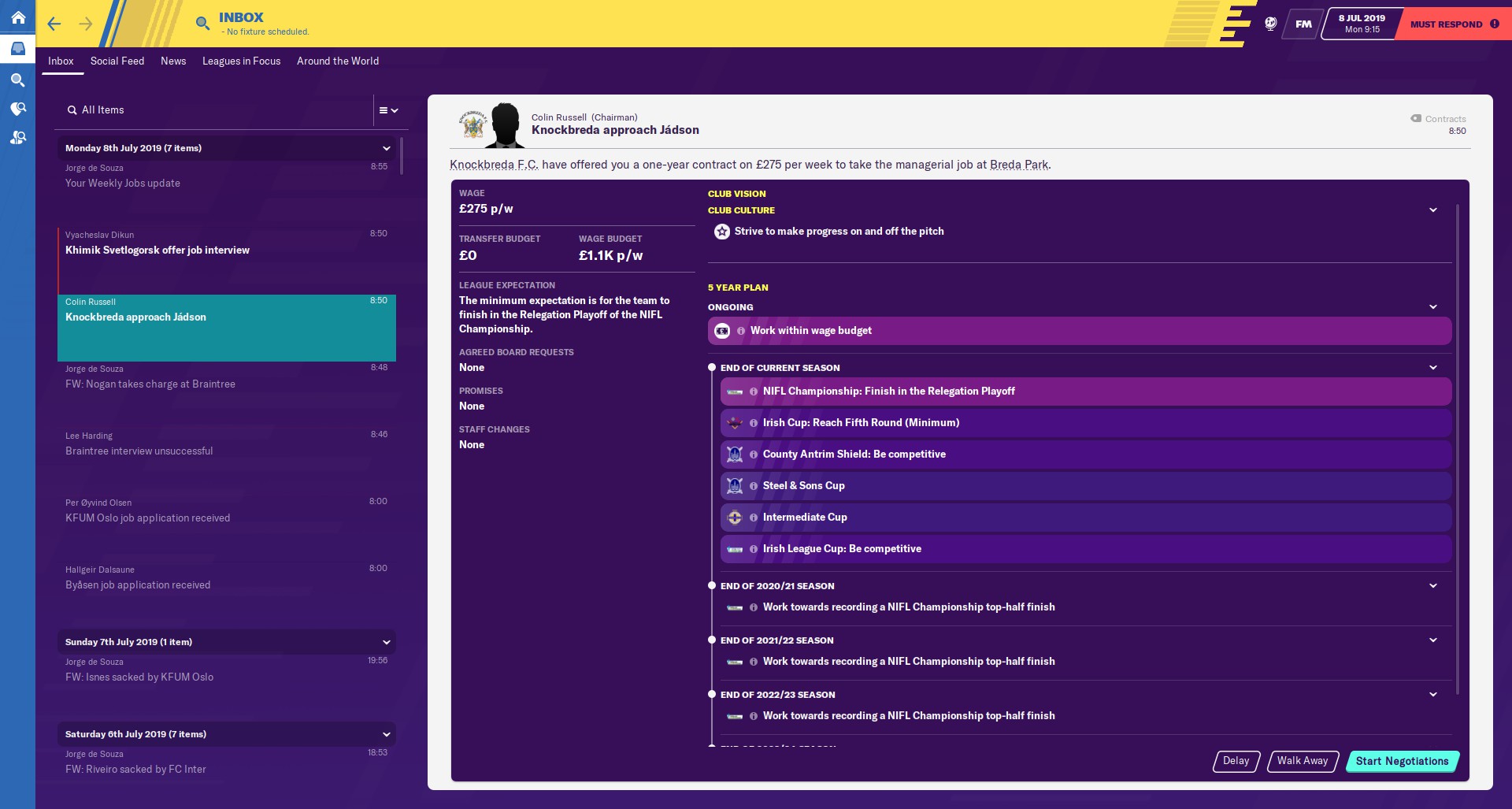Click the magnifier icon beside INBOX title
The height and width of the screenshot is (809, 1512).
tap(202, 24)
